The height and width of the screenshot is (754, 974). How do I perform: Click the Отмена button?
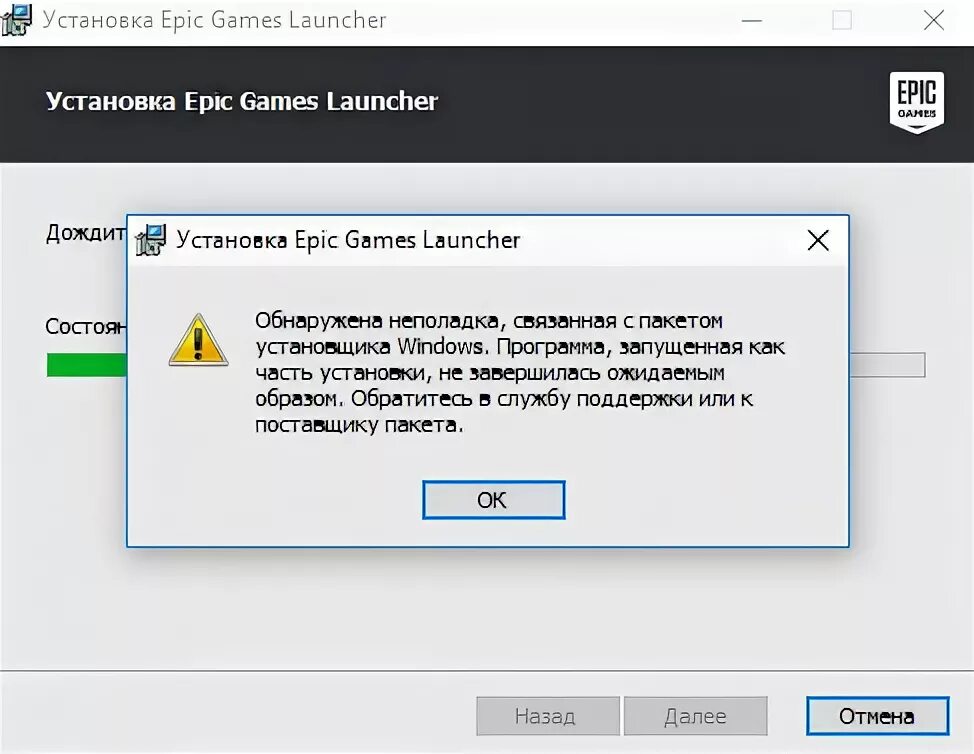pyautogui.click(x=877, y=715)
